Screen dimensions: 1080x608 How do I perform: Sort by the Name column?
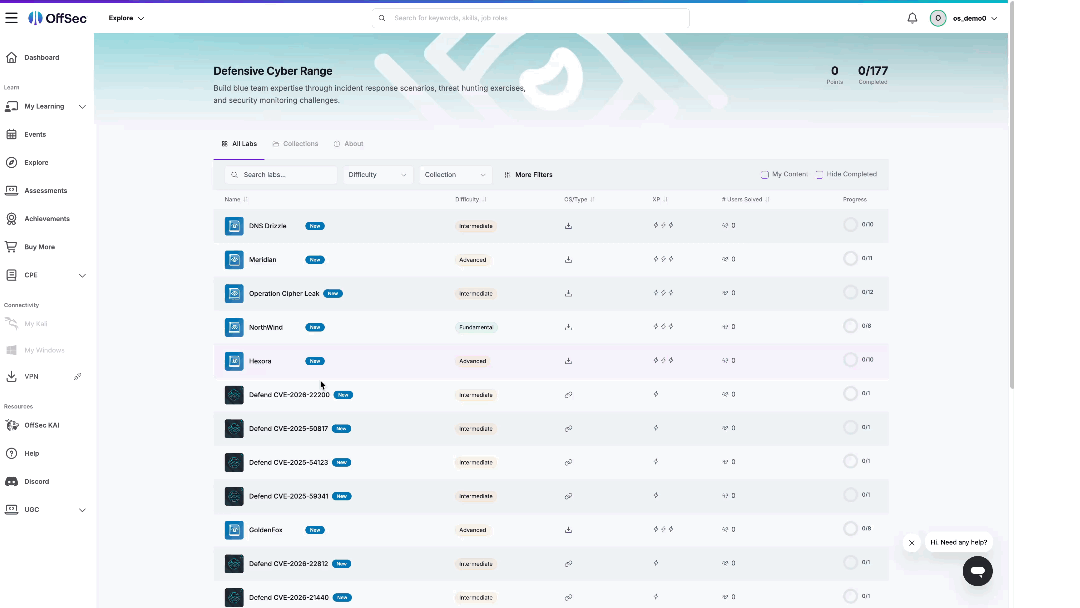click(236, 200)
